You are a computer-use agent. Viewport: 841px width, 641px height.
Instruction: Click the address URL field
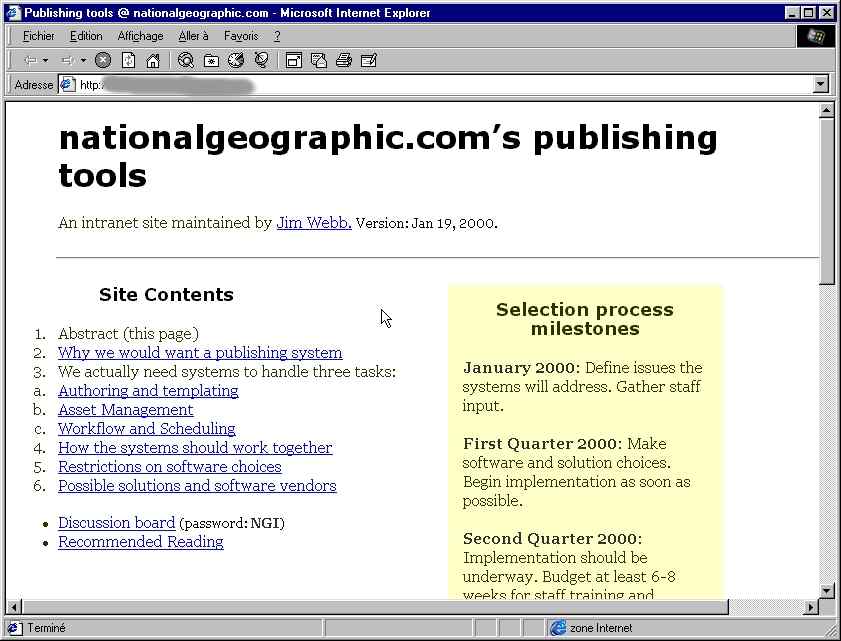[x=444, y=84]
